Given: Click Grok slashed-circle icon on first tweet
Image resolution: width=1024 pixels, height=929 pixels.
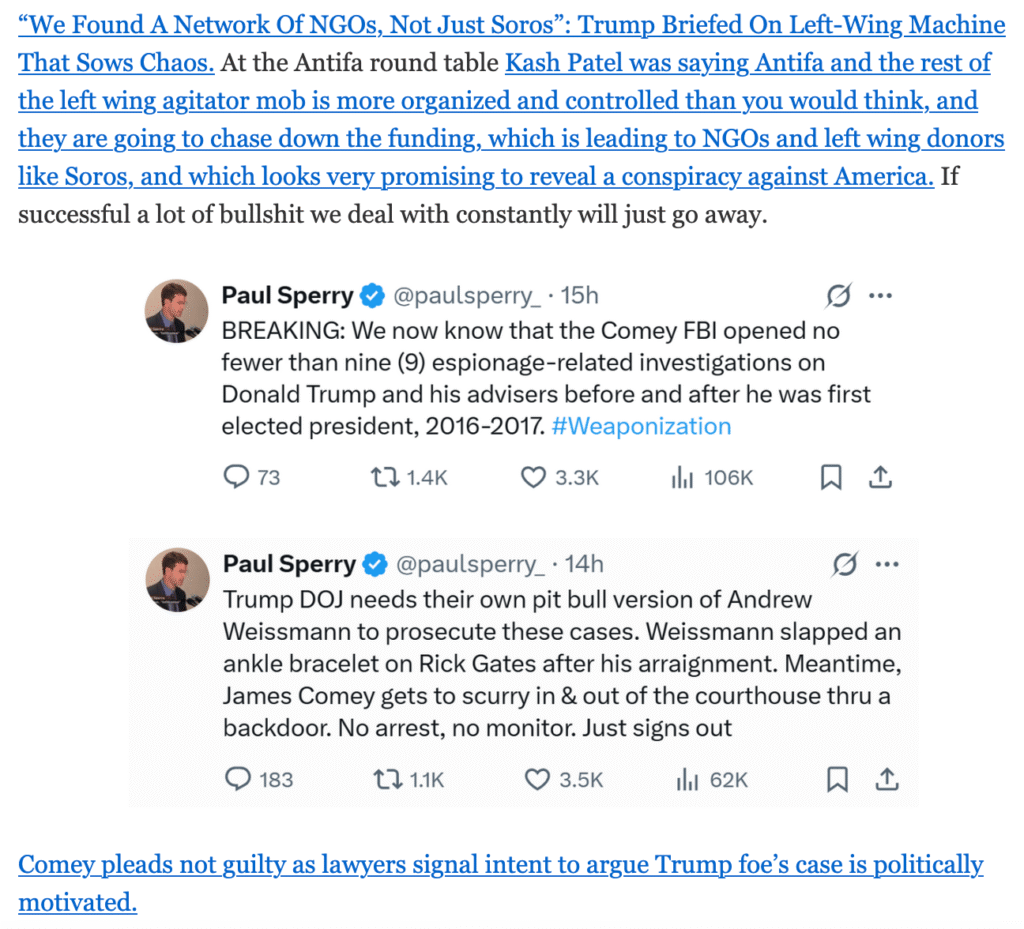Looking at the screenshot, I should click(x=838, y=296).
